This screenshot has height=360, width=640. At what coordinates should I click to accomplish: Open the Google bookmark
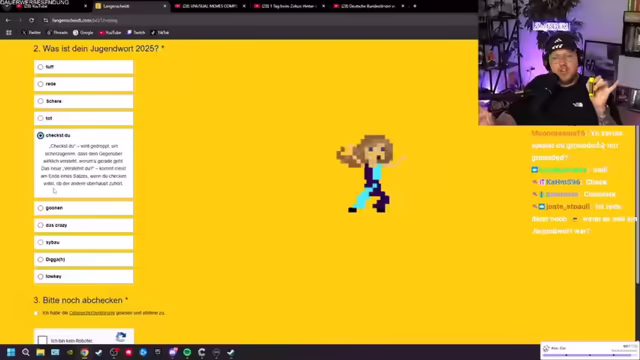coord(83,33)
